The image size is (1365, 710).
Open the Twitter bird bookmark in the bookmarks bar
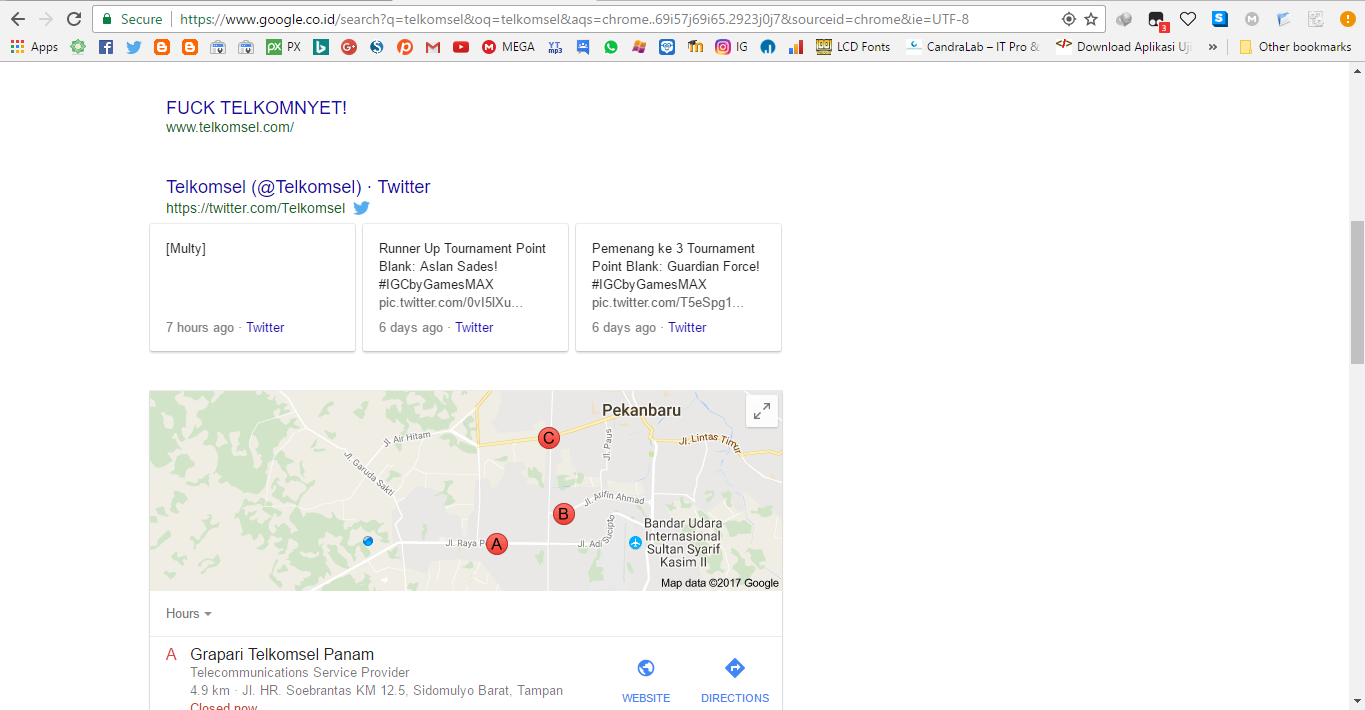point(134,46)
